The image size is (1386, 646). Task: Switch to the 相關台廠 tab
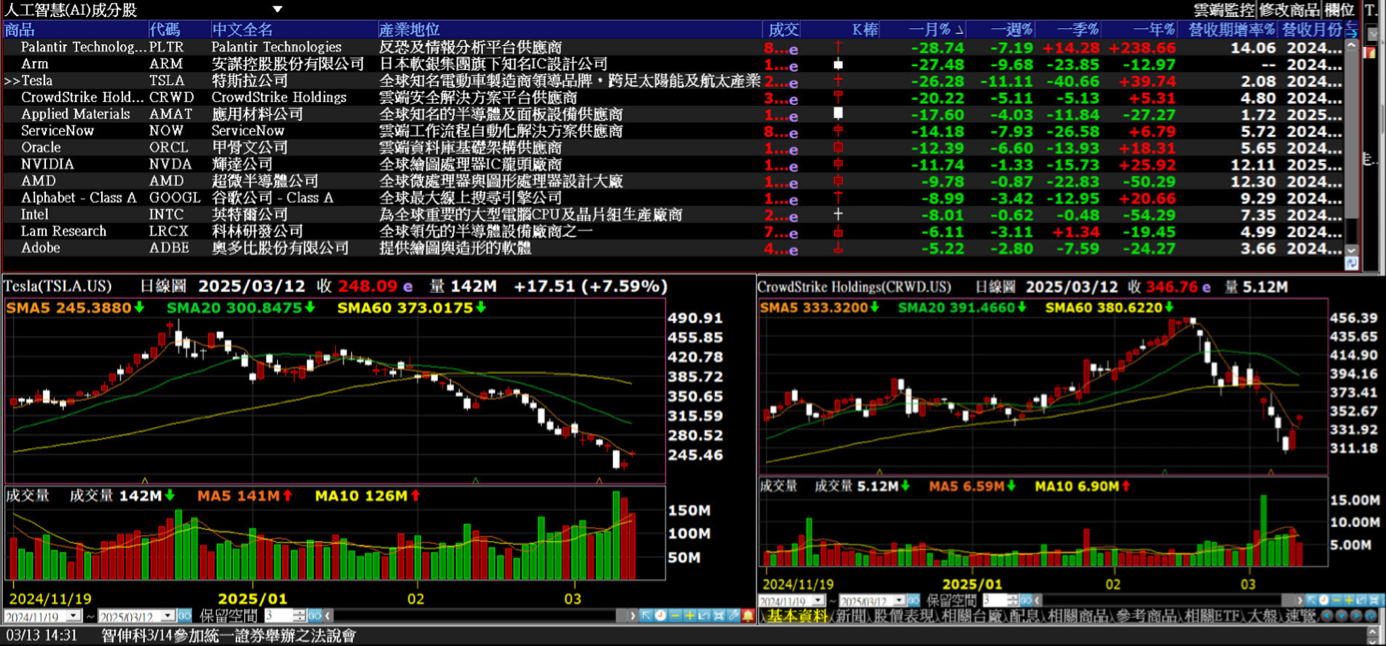point(972,616)
